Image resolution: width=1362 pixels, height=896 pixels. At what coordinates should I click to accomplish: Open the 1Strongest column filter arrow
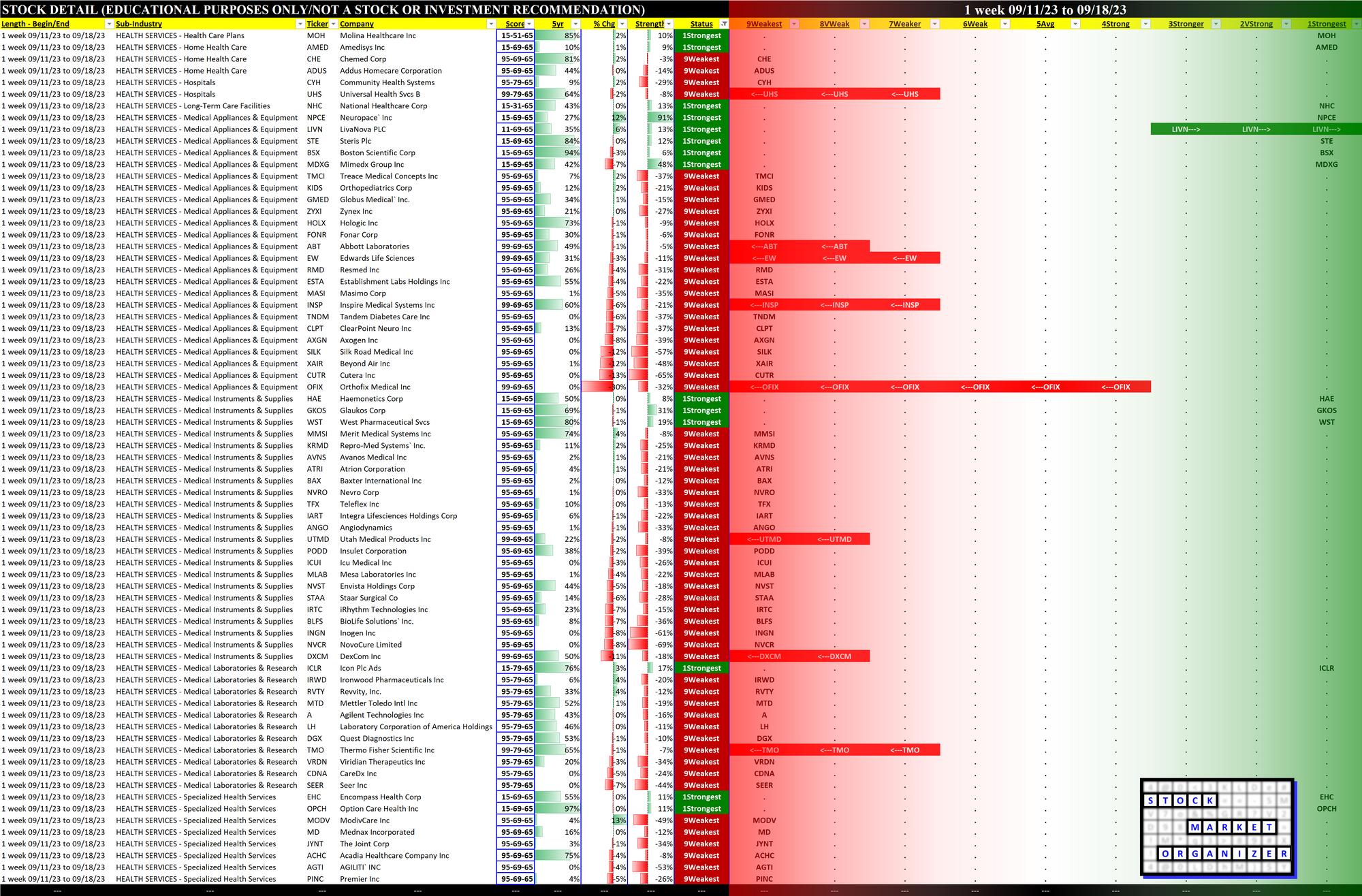pyautogui.click(x=1356, y=24)
